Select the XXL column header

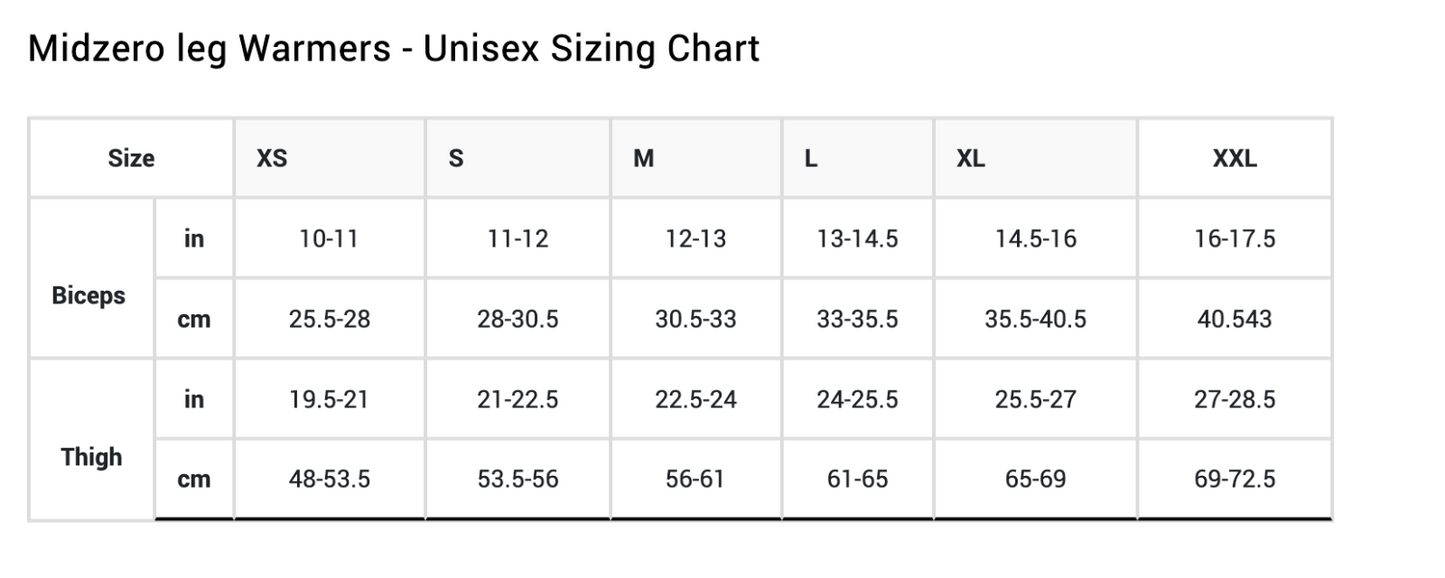[x=1234, y=158]
